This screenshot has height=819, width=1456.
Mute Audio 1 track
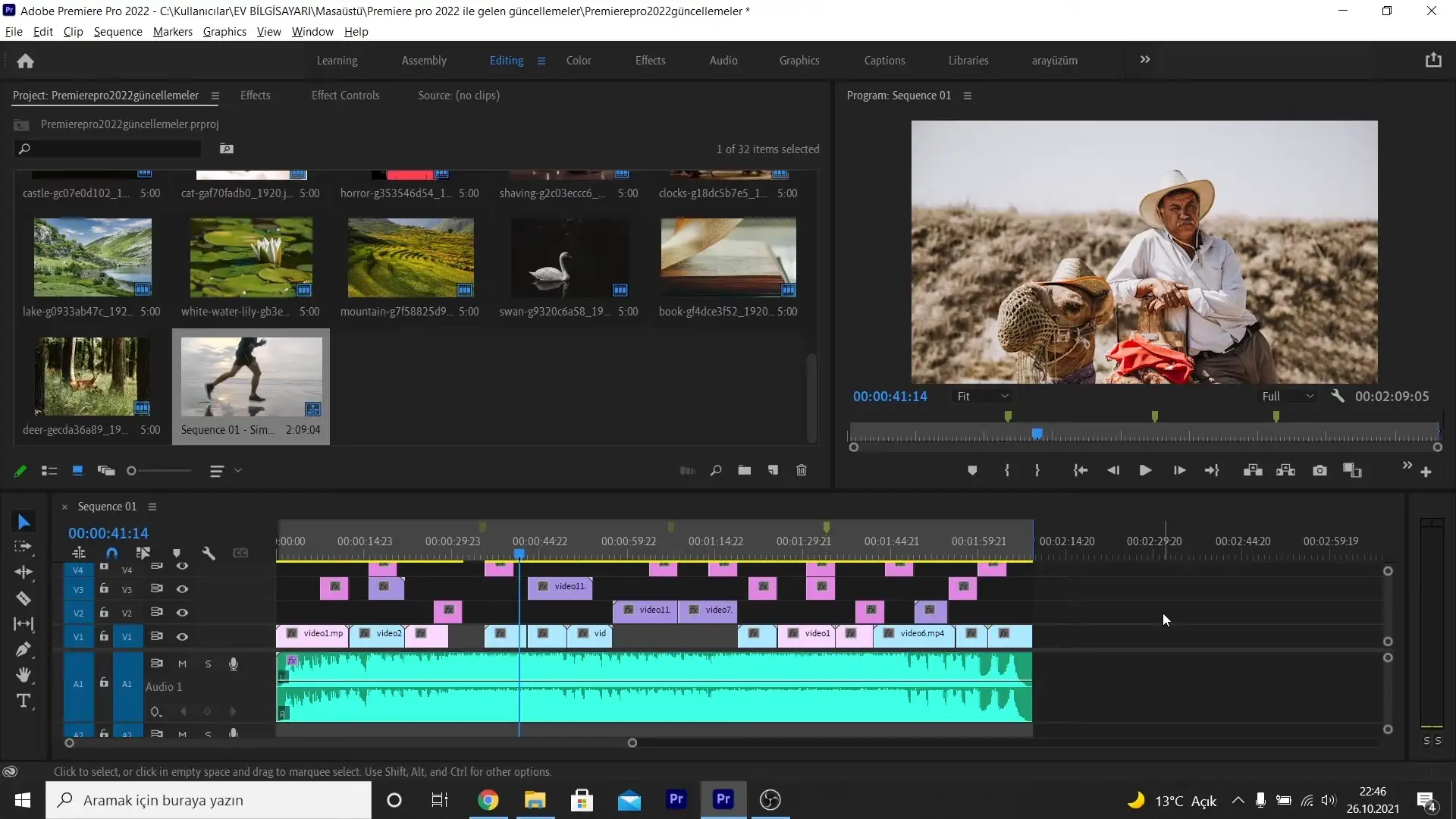point(182,664)
